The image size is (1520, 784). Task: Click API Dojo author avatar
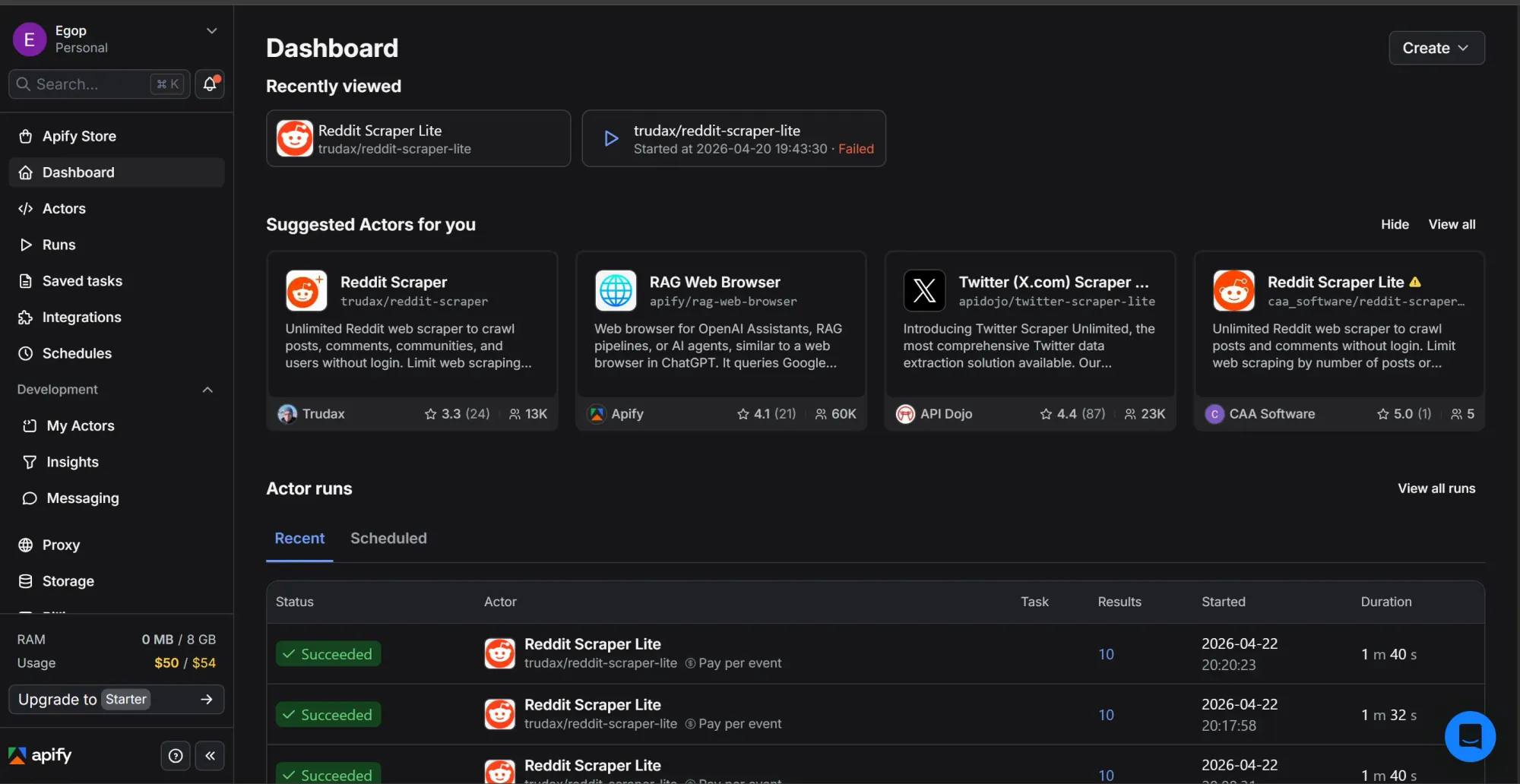pyautogui.click(x=905, y=413)
